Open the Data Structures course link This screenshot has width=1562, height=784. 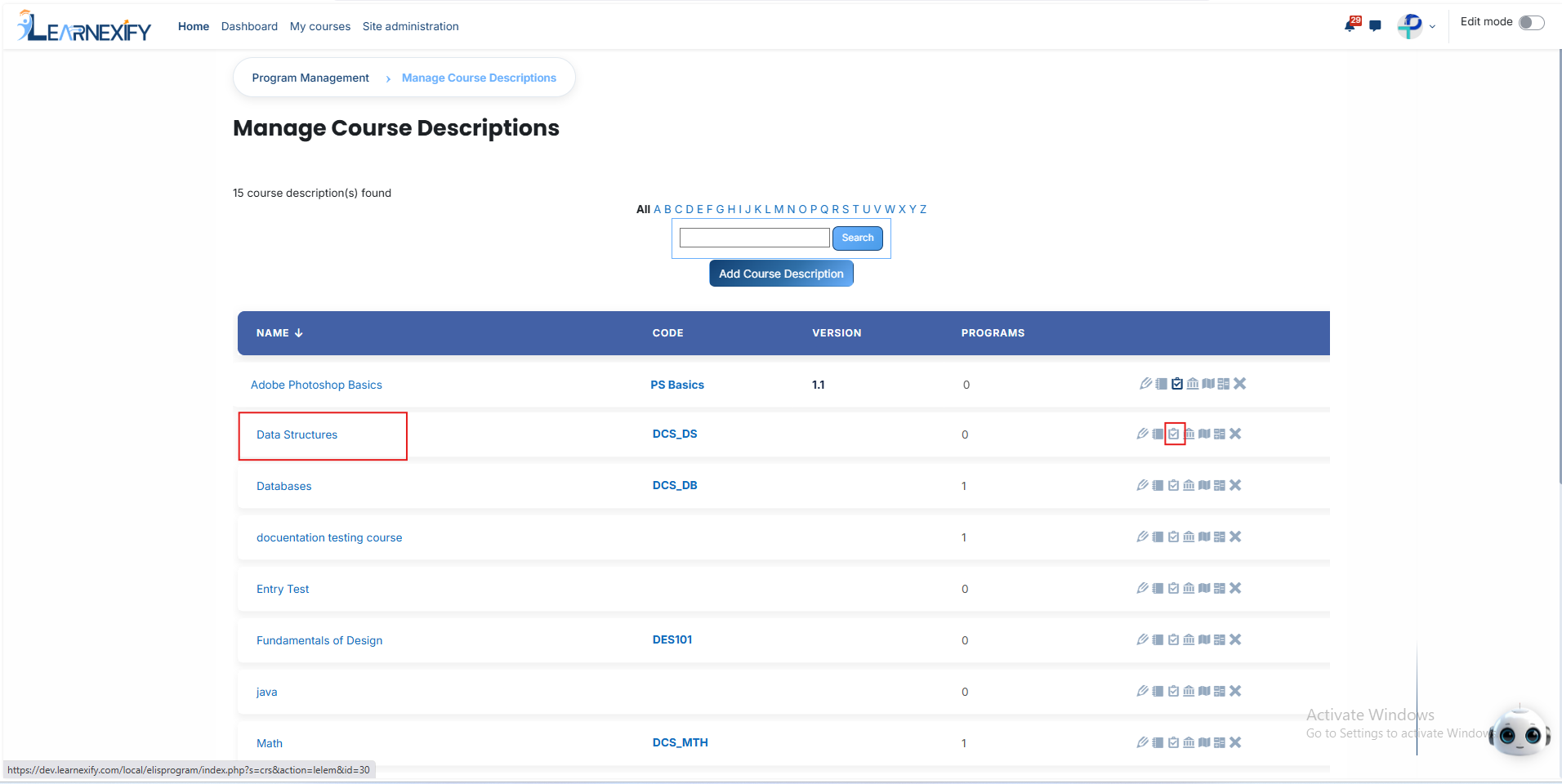(x=297, y=434)
